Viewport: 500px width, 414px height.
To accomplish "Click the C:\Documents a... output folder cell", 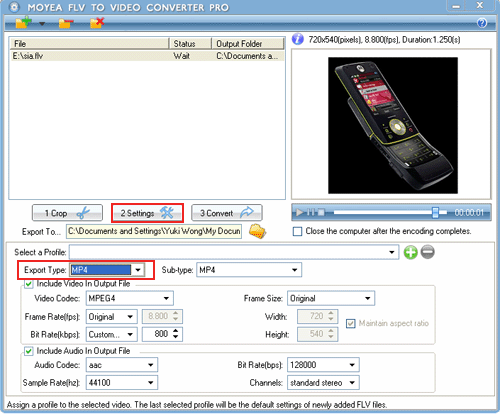I will tap(247, 56).
